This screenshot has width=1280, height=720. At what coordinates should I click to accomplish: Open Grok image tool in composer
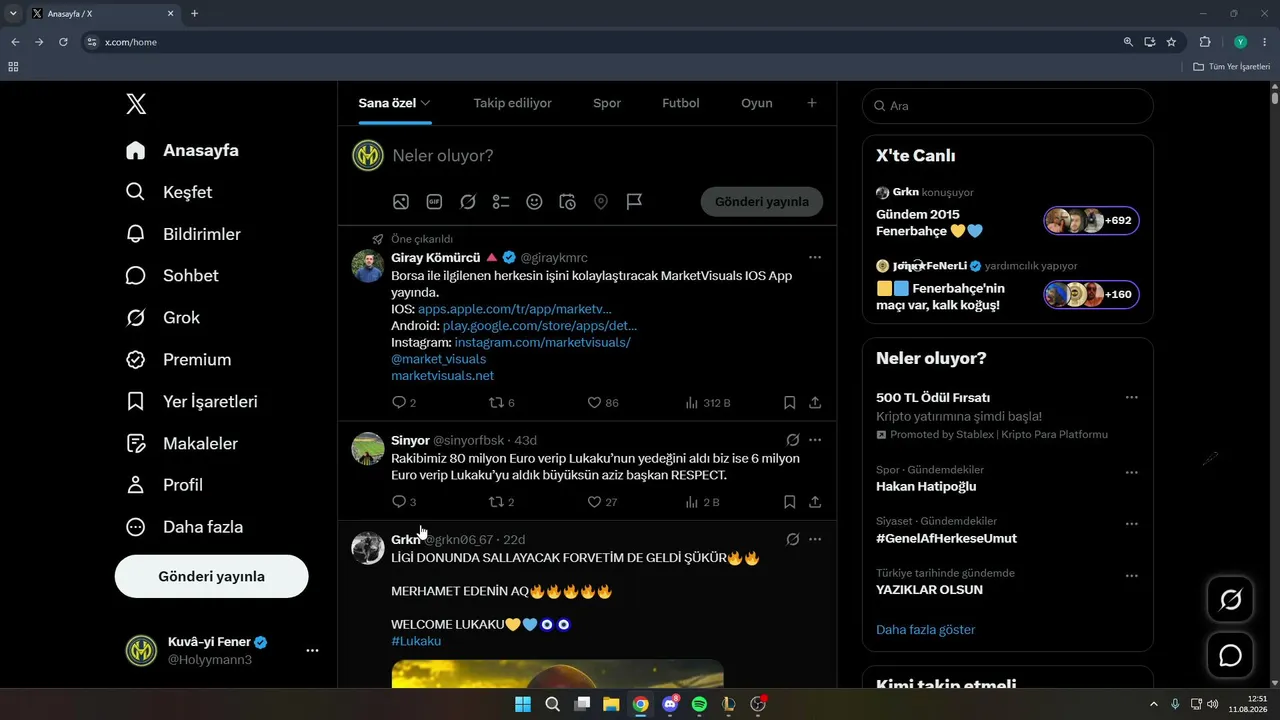(468, 202)
